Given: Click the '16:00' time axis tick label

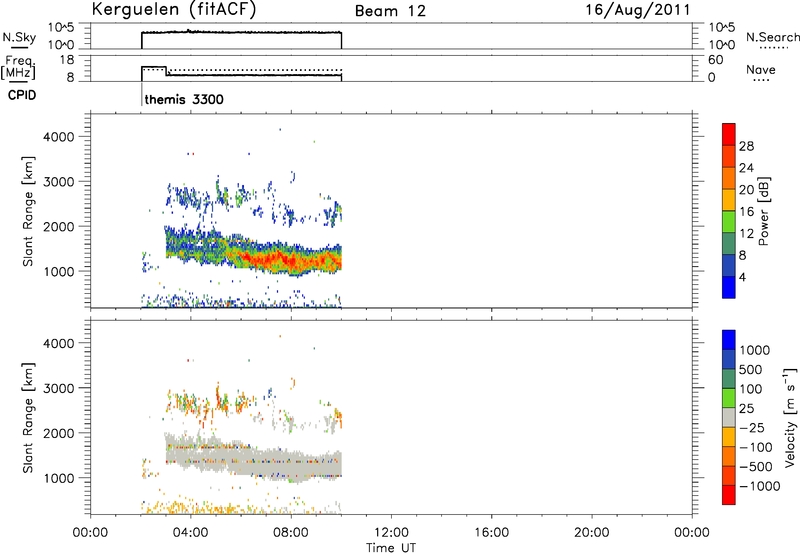Looking at the screenshot, I should pyautogui.click(x=491, y=533).
